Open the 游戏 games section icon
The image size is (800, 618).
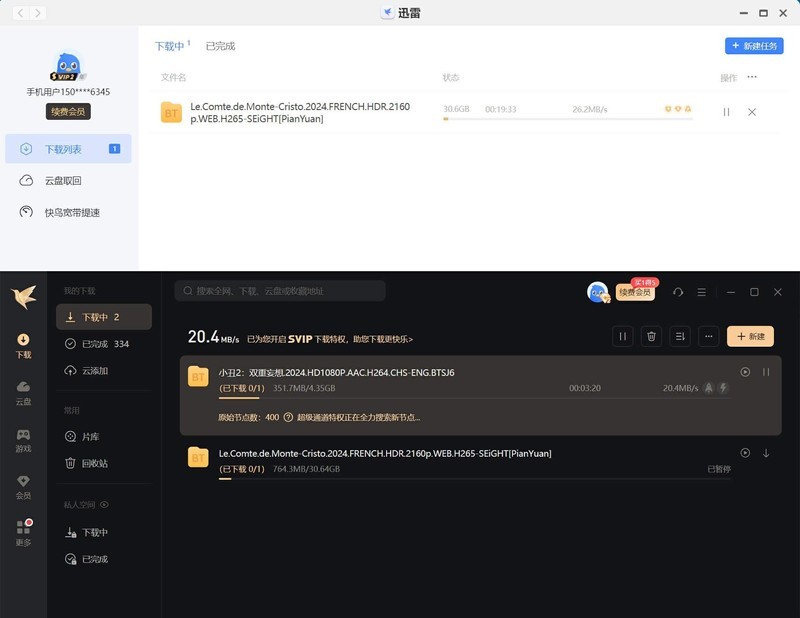tap(23, 436)
